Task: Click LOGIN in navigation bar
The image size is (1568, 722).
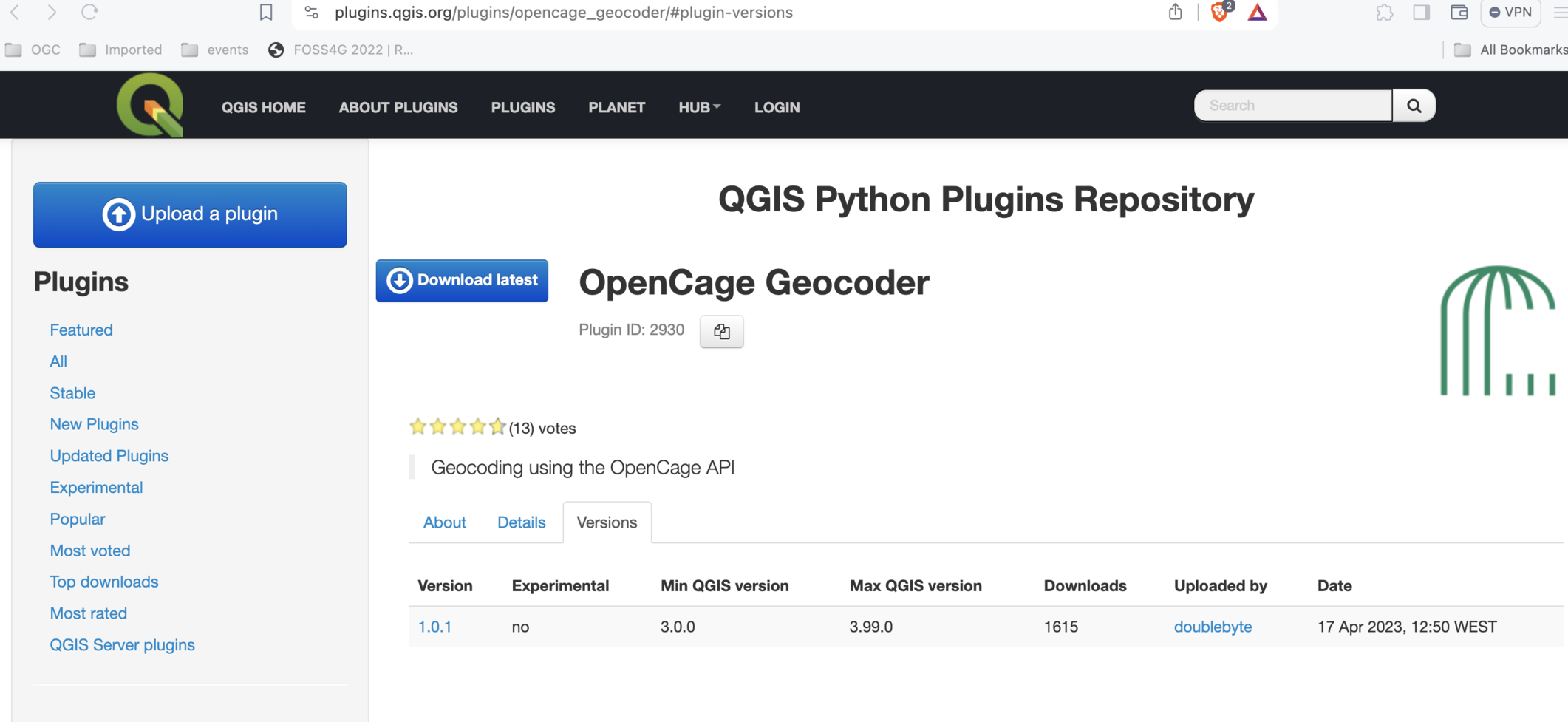Action: [x=777, y=107]
